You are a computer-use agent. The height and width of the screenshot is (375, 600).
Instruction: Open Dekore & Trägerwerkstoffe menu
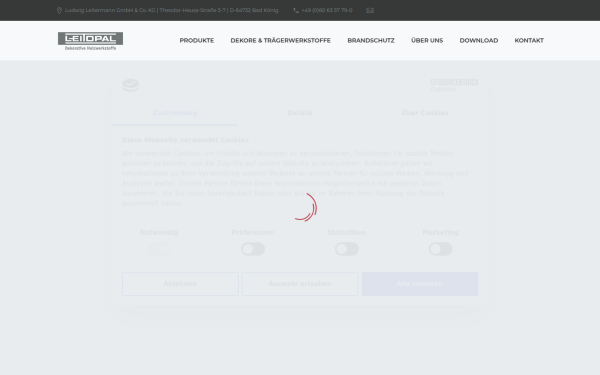click(280, 41)
